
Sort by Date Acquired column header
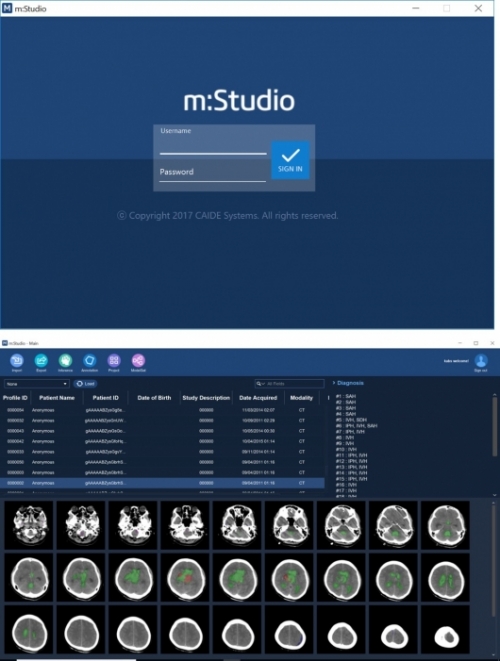(258, 398)
